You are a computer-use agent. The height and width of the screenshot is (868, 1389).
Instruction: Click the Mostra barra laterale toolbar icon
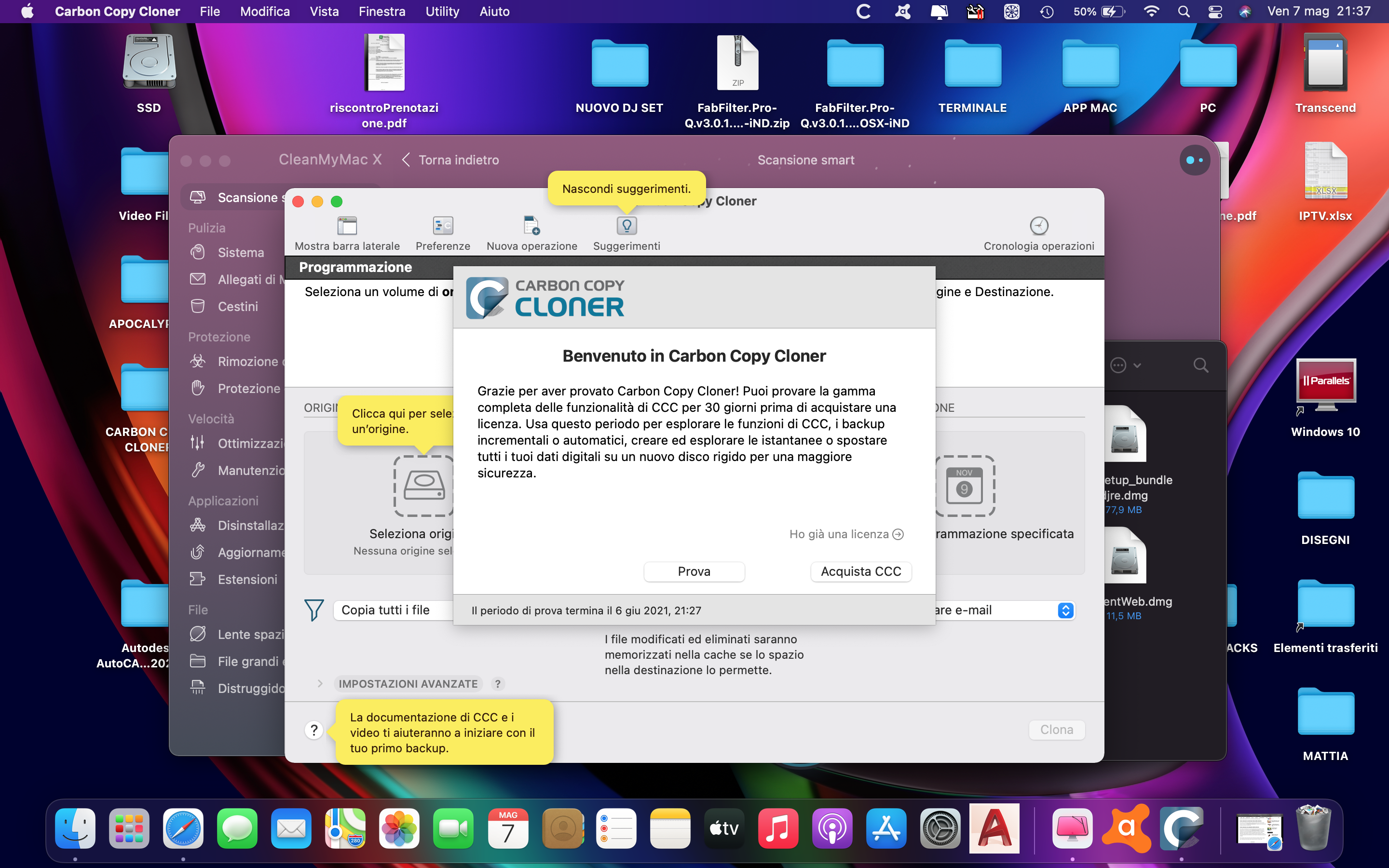tap(347, 226)
